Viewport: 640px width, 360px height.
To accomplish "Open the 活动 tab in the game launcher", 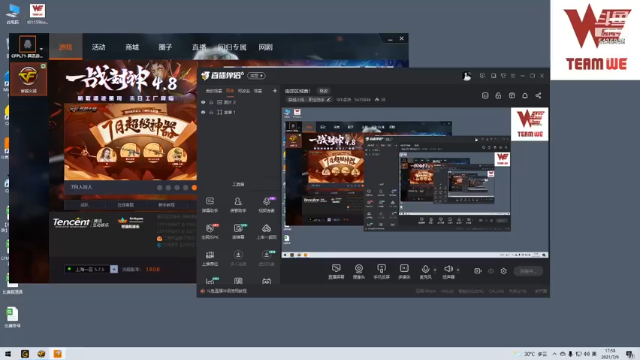I will click(x=98, y=47).
